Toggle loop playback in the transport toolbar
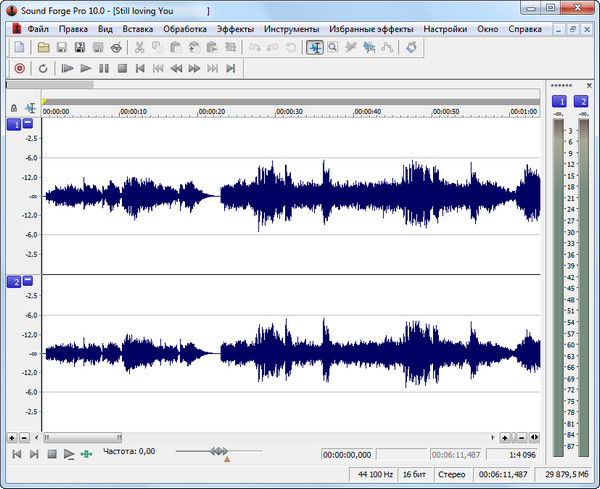Viewport: 600px width, 489px height. coord(43,68)
